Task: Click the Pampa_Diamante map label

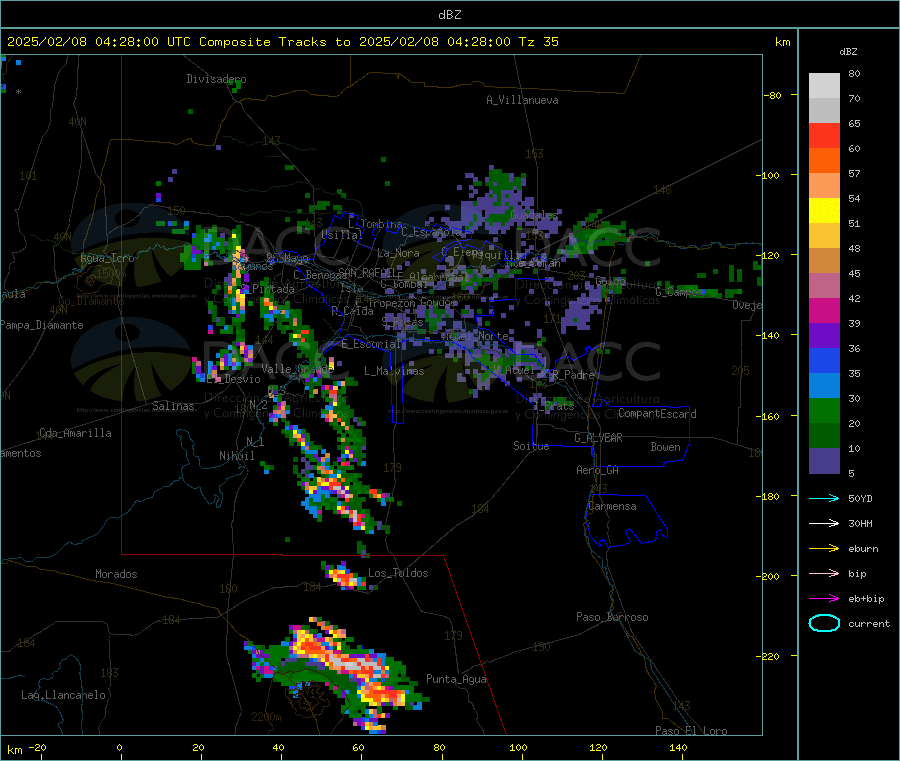Action: (x=41, y=325)
